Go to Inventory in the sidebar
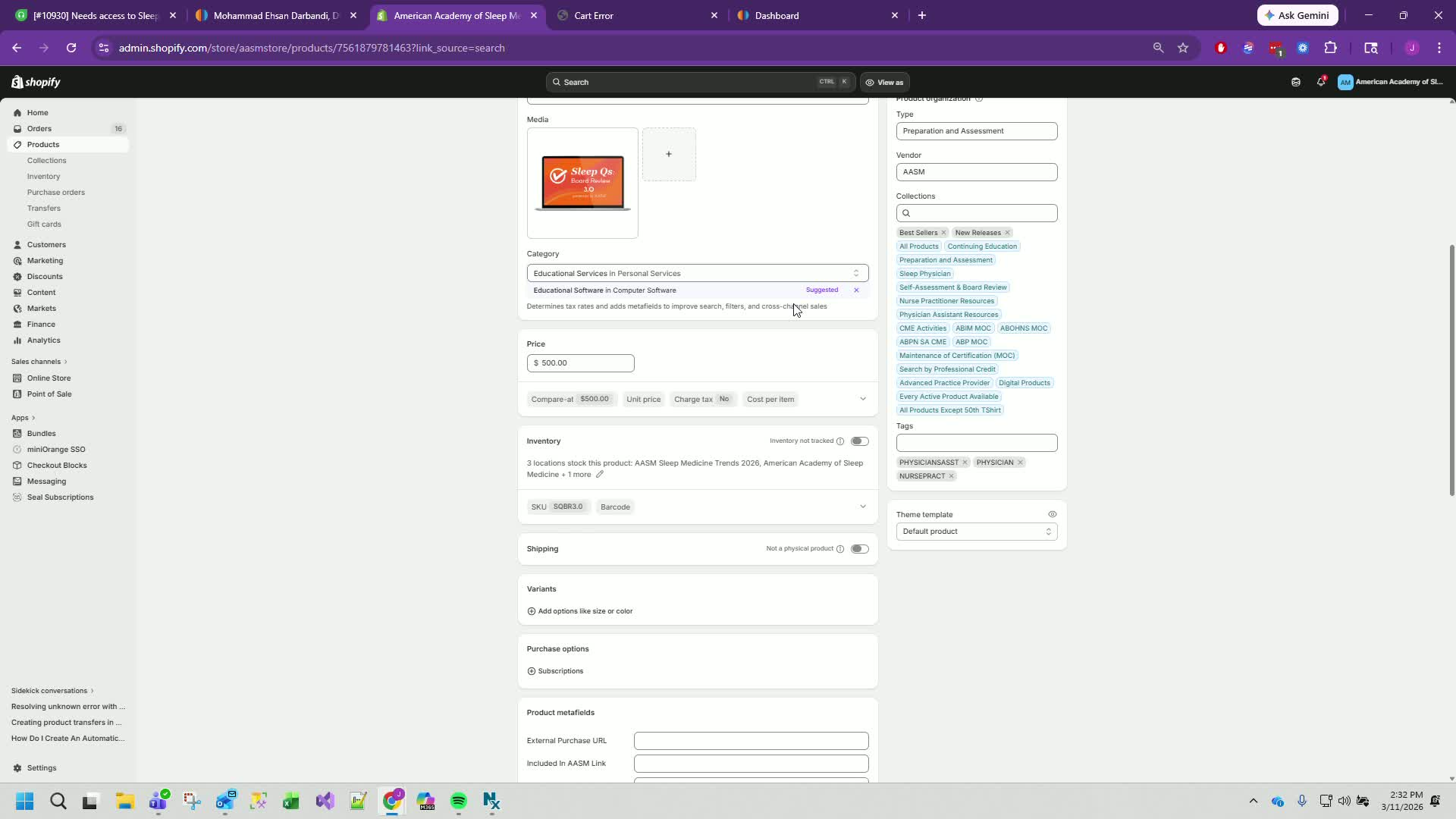The image size is (1456, 819). click(43, 177)
